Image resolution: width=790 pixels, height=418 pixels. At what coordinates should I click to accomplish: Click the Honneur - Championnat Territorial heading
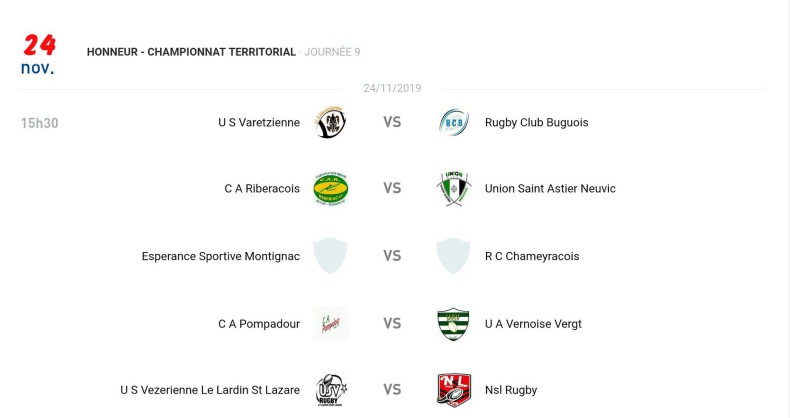[191, 52]
